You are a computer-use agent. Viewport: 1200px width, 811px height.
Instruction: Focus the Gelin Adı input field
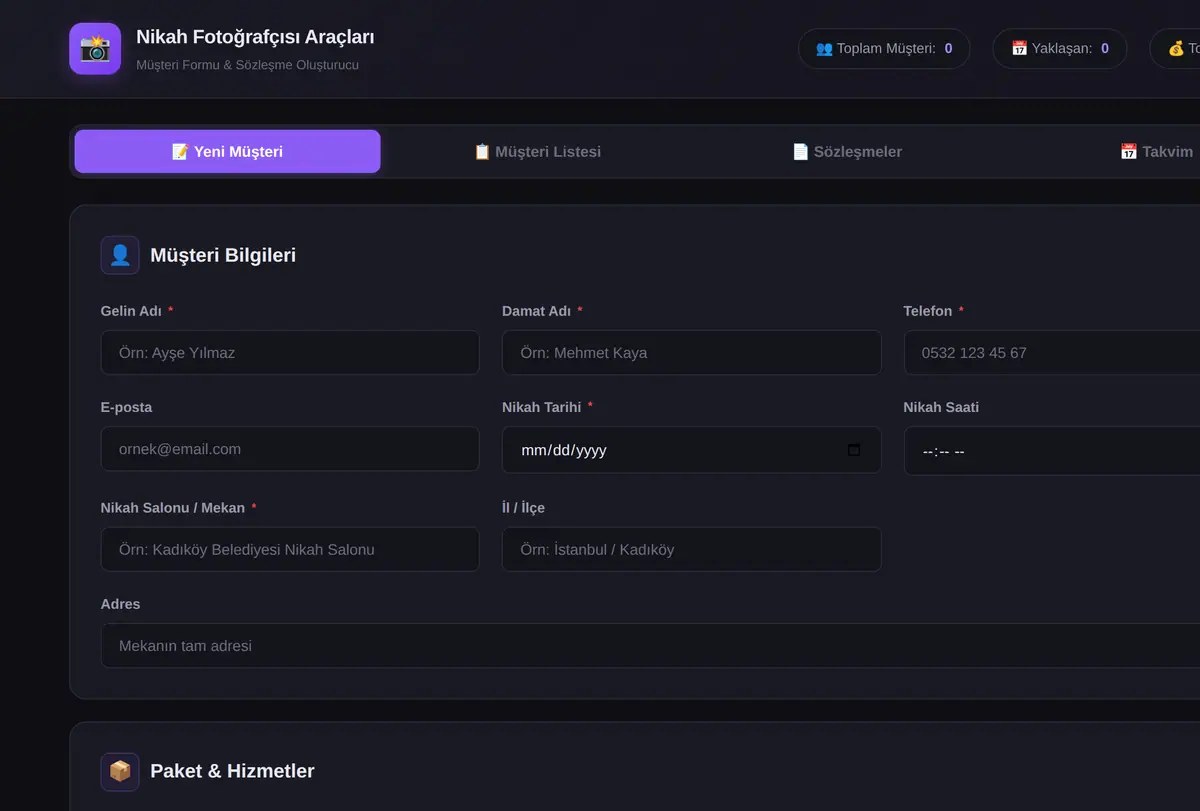point(290,353)
